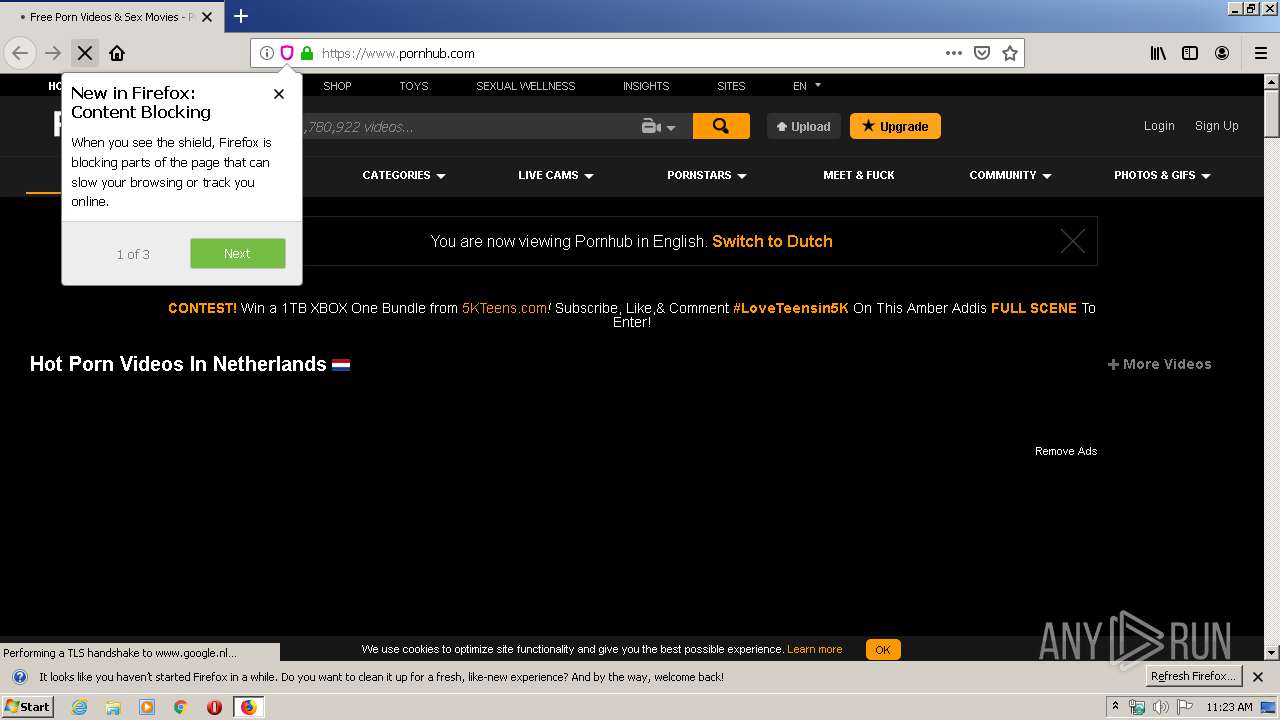Click the More Videos link
The height and width of the screenshot is (720, 1280).
point(1160,364)
